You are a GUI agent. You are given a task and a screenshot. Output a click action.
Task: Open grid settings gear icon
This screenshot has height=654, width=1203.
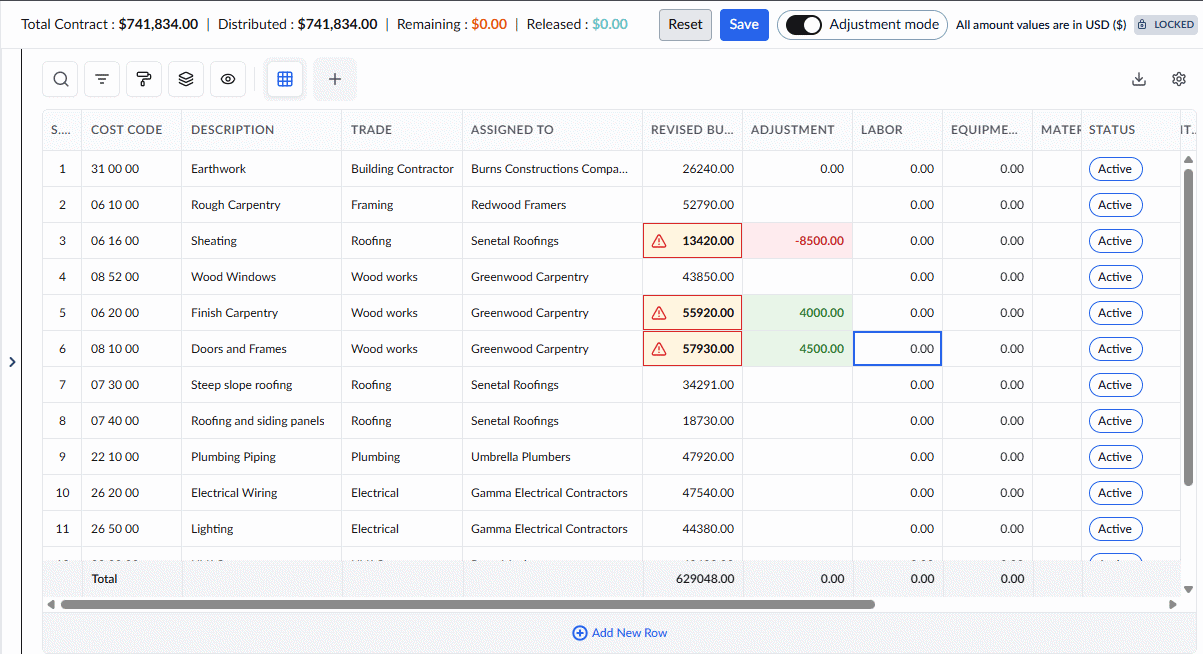pos(1179,79)
